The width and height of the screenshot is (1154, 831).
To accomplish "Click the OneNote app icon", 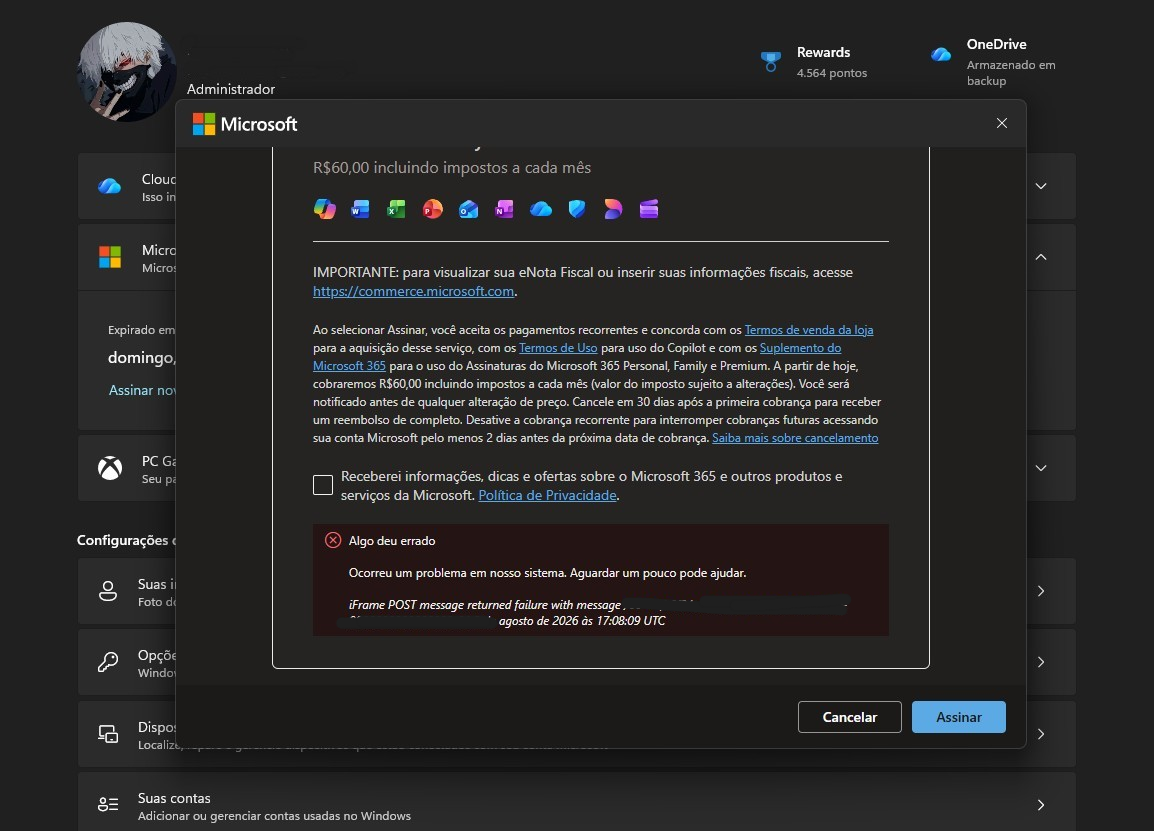I will [x=504, y=209].
